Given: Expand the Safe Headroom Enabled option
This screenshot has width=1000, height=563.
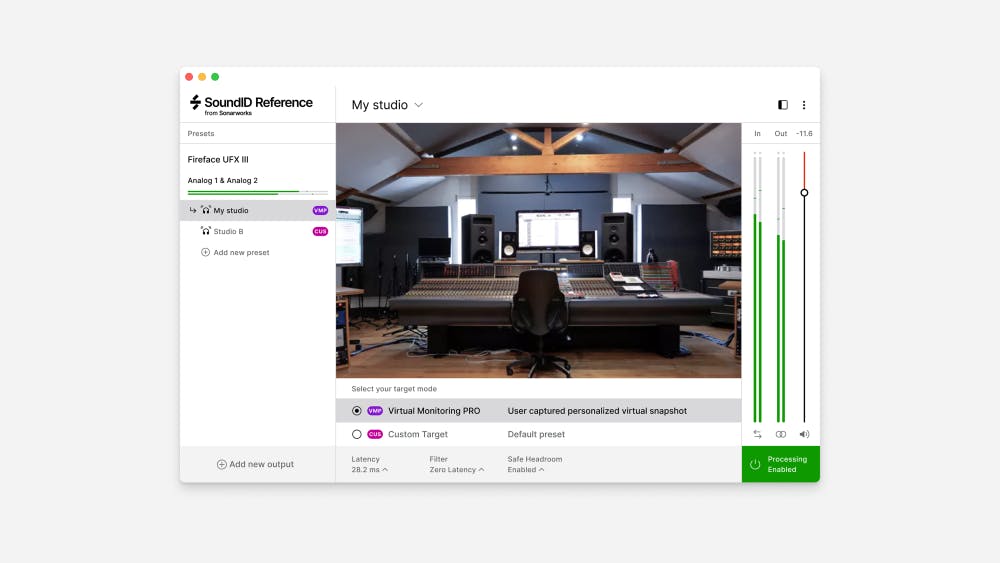Looking at the screenshot, I should pyautogui.click(x=526, y=469).
